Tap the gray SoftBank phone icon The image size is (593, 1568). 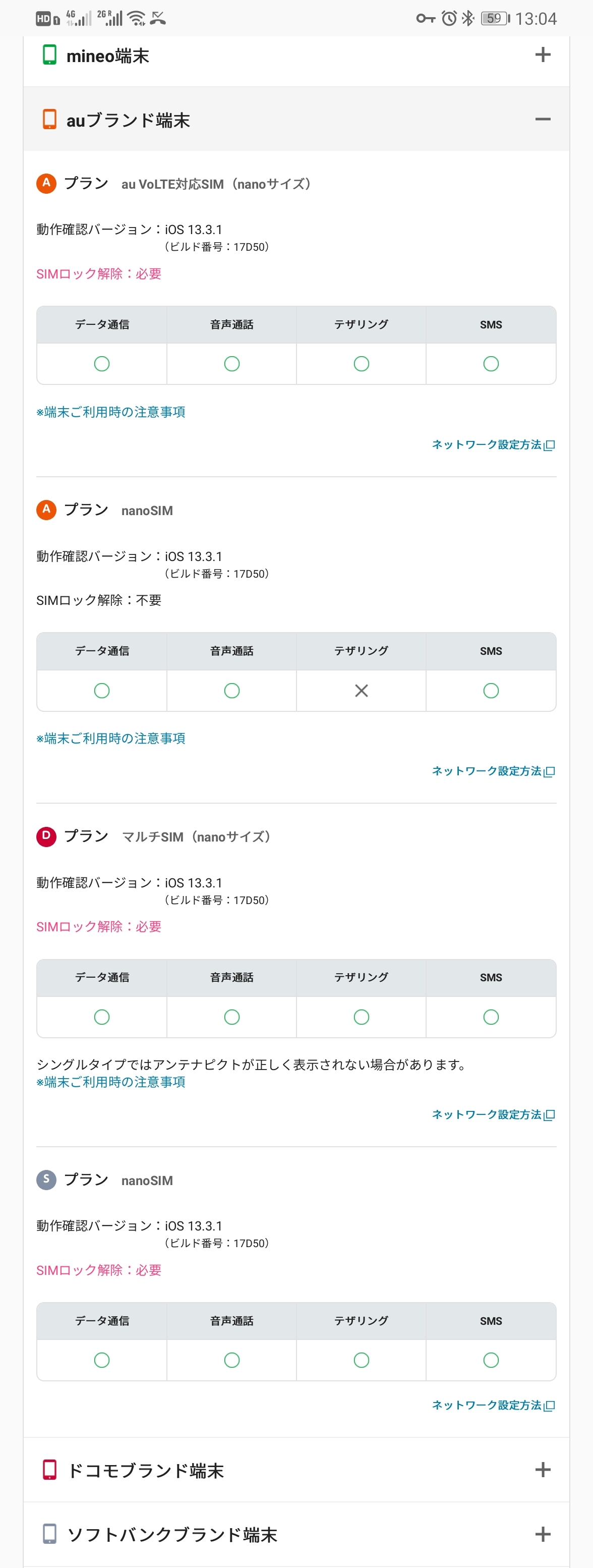tap(49, 1534)
